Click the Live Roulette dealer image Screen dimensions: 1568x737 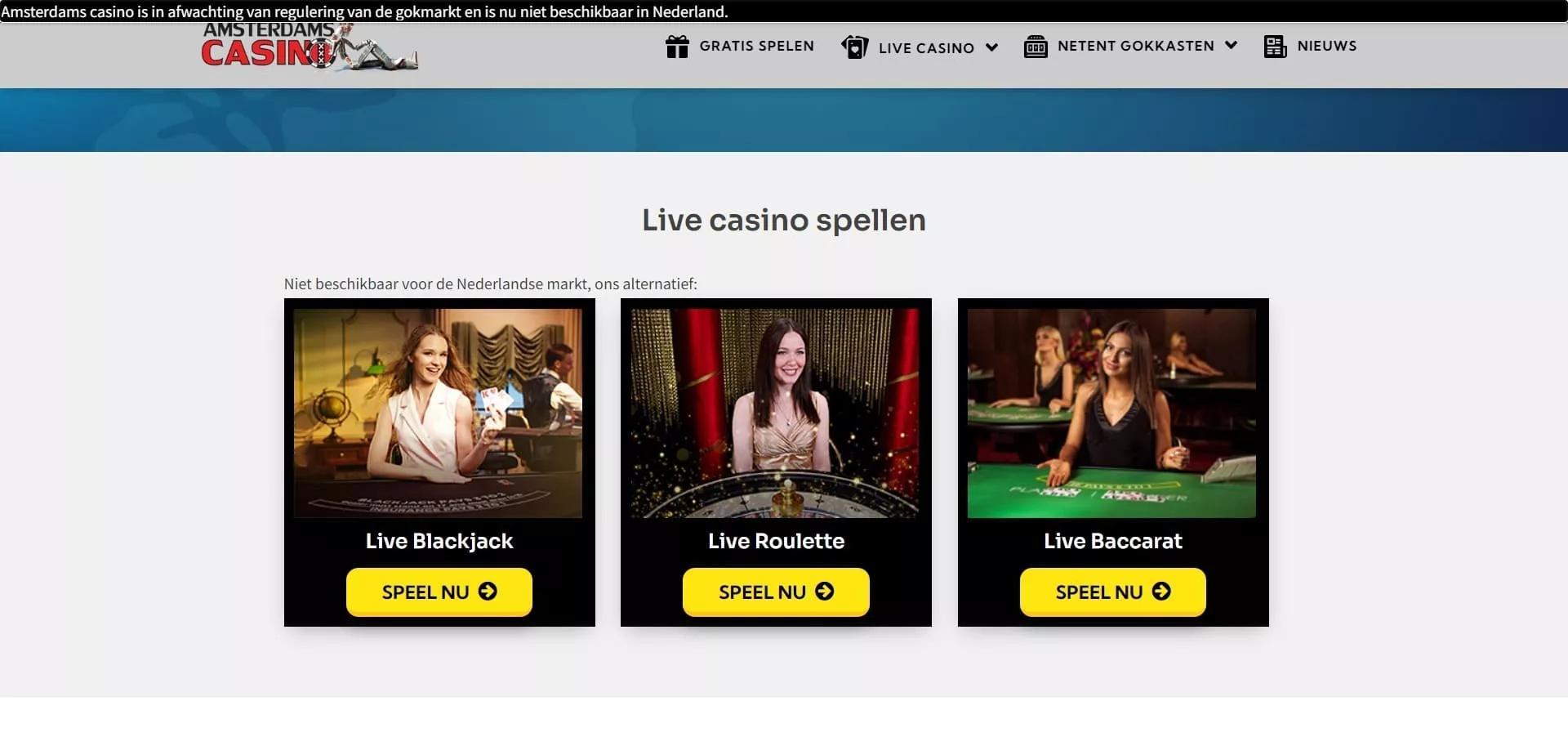[775, 413]
